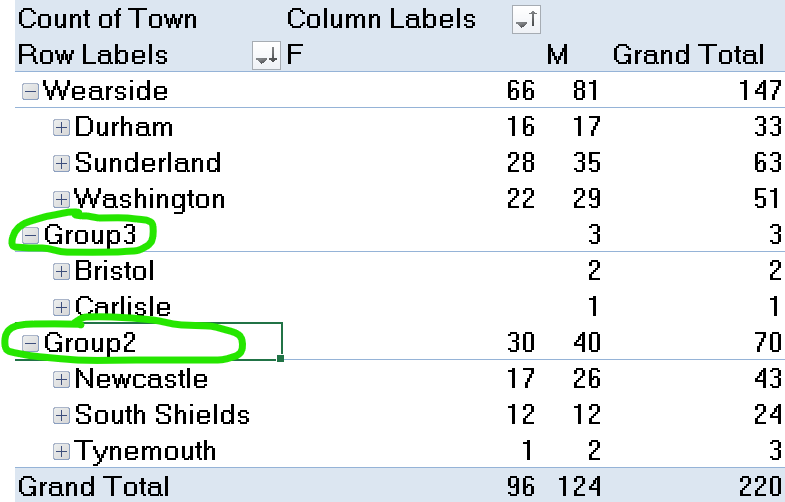Collapse the Group2 group
This screenshot has width=785, height=502.
coord(30,343)
